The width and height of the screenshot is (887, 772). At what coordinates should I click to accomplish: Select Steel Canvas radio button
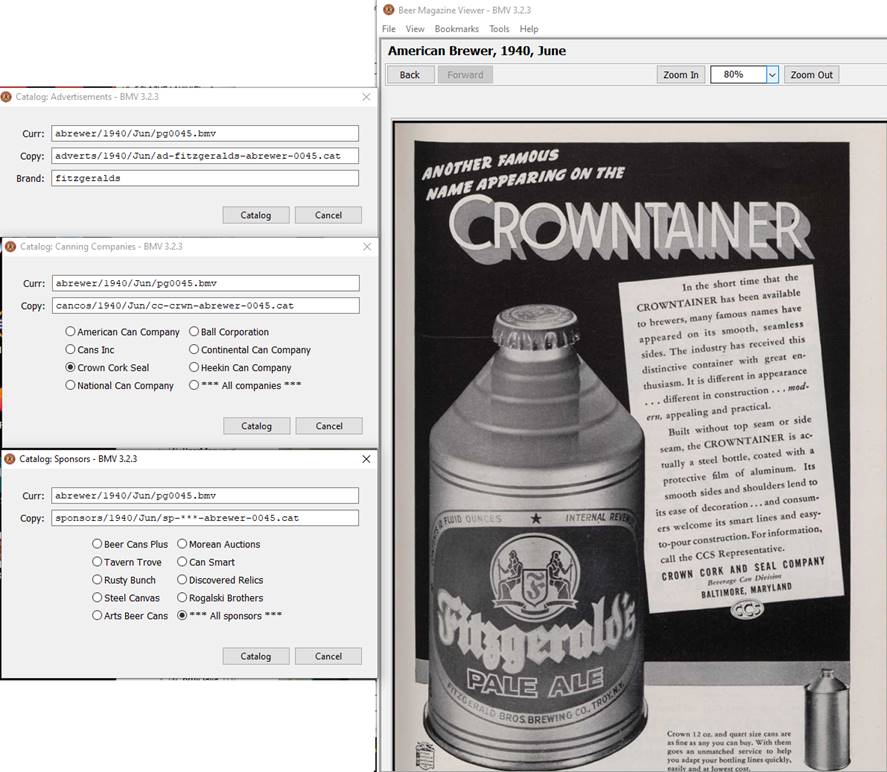click(x=97, y=598)
